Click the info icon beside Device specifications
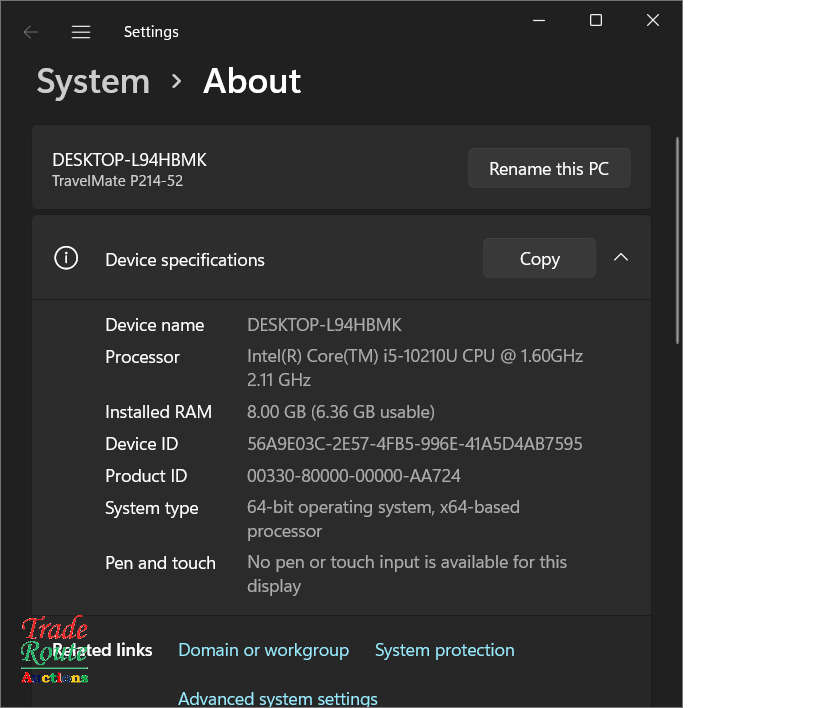This screenshot has height=708, width=819. [x=66, y=259]
